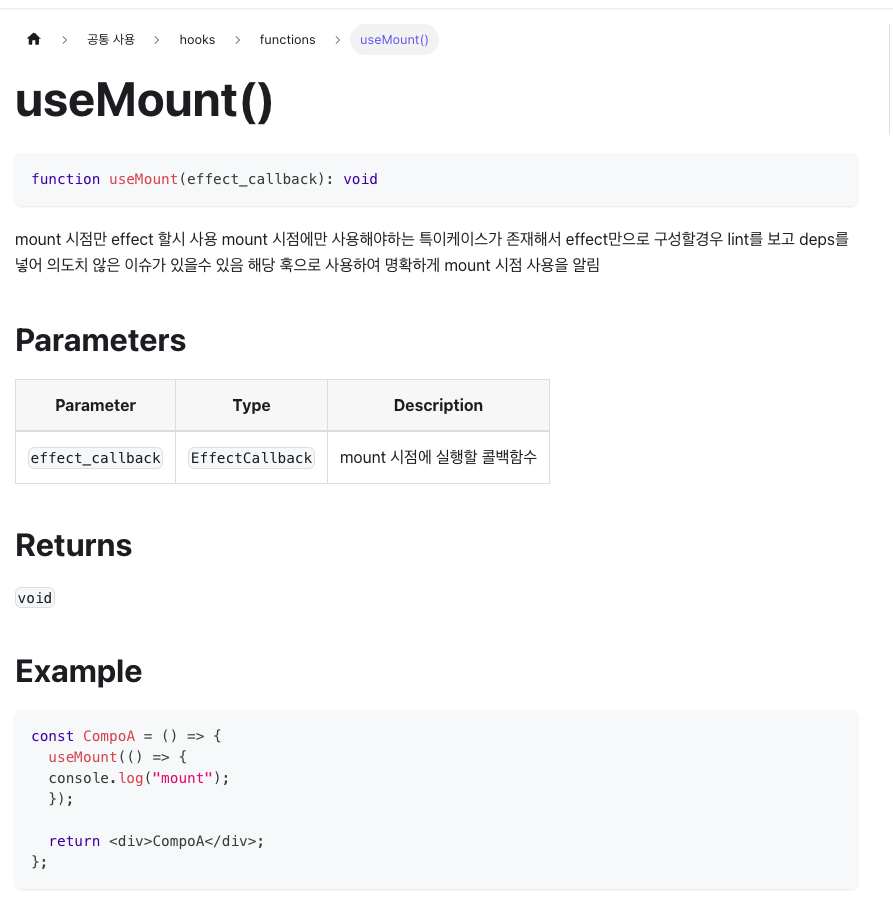
Task: Navigate to the hooks breadcrumb link
Action: 197,40
